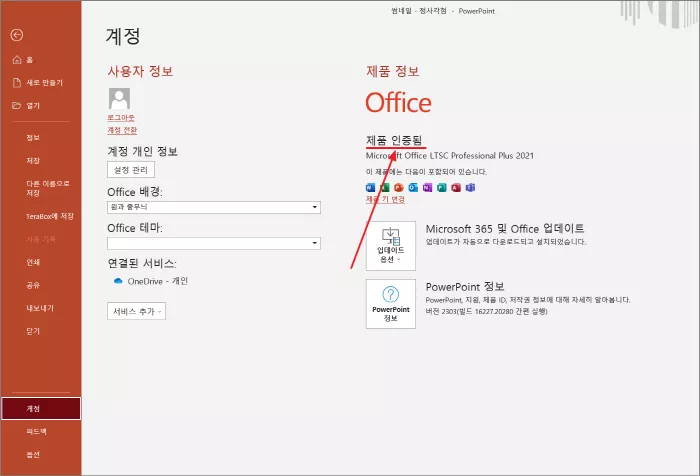
Task: Click the teal Publisher app icon
Action: (442, 188)
